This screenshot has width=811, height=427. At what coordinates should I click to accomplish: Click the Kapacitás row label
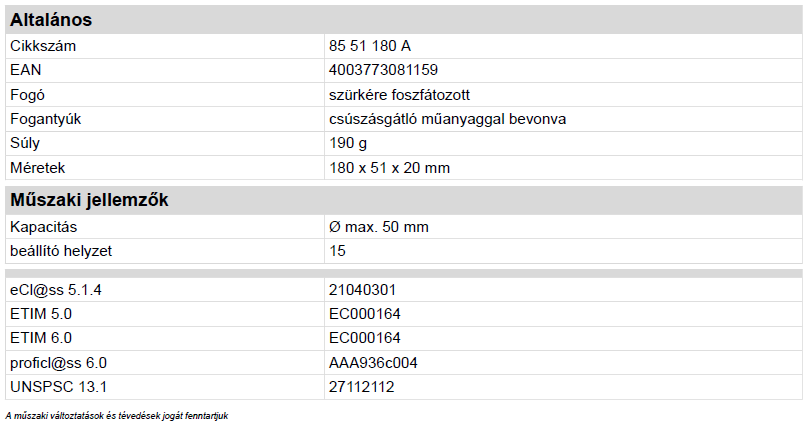43,227
